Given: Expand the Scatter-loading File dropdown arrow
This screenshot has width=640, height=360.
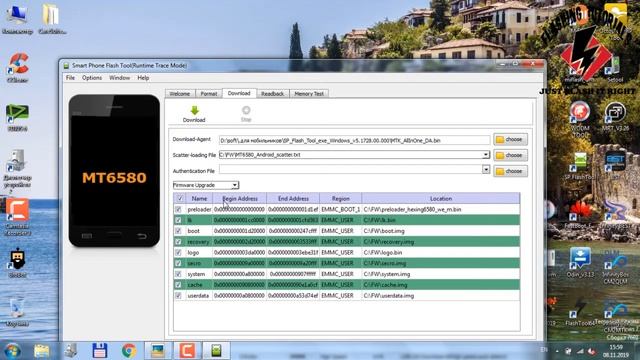Looking at the screenshot, I should (x=485, y=155).
